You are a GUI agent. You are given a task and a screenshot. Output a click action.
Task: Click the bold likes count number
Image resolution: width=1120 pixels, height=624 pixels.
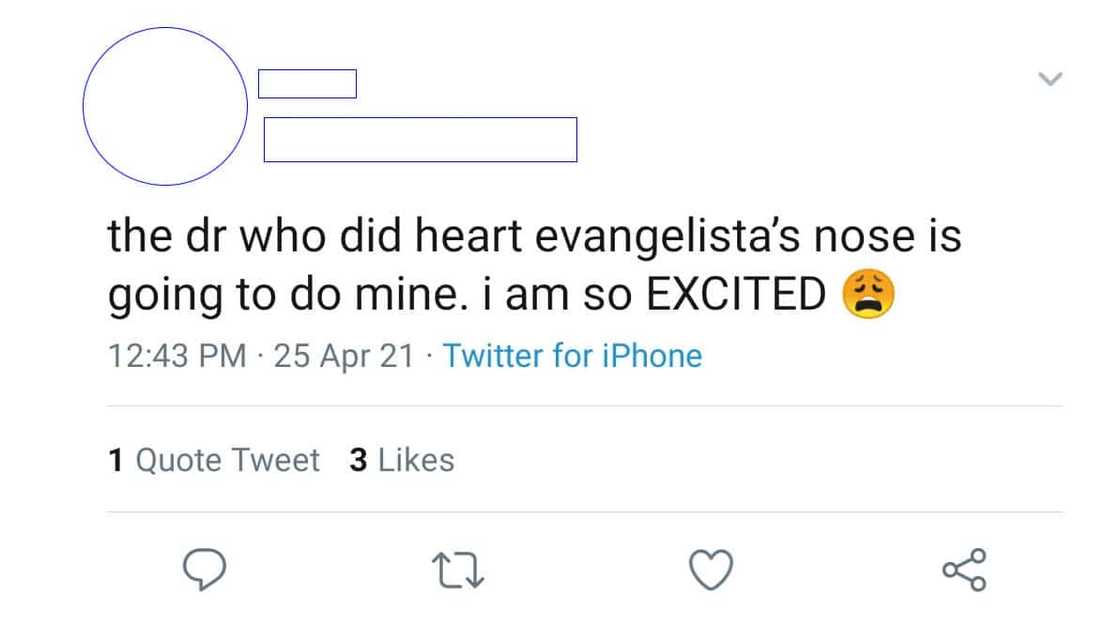(x=358, y=460)
